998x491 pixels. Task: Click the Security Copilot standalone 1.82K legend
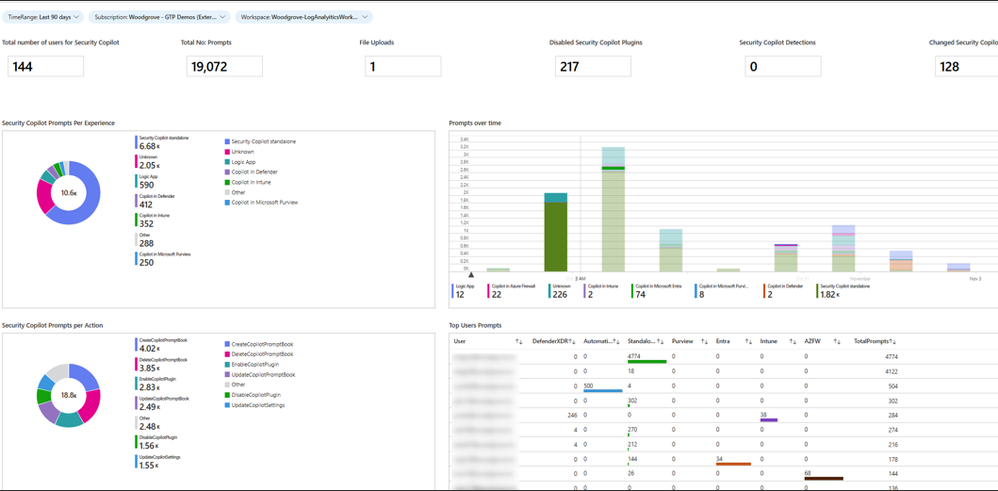(x=843, y=291)
